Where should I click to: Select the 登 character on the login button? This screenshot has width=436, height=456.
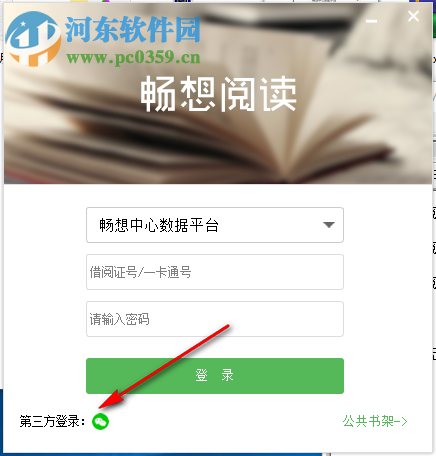click(x=202, y=375)
